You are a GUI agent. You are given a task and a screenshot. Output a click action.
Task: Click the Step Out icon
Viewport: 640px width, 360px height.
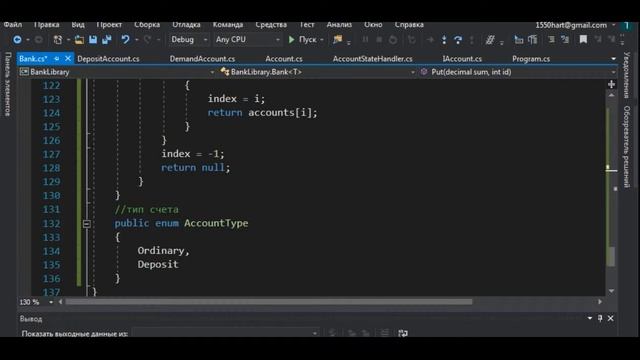(472, 40)
